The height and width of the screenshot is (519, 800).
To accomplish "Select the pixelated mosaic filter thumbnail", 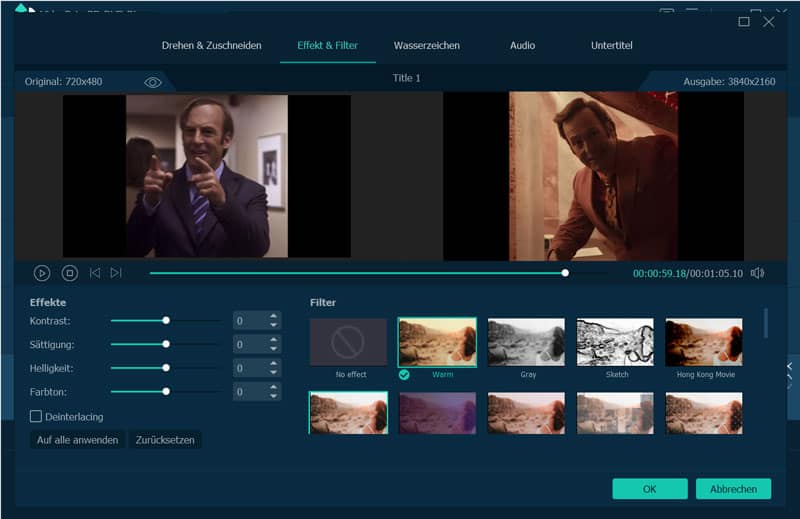I will (x=615, y=413).
